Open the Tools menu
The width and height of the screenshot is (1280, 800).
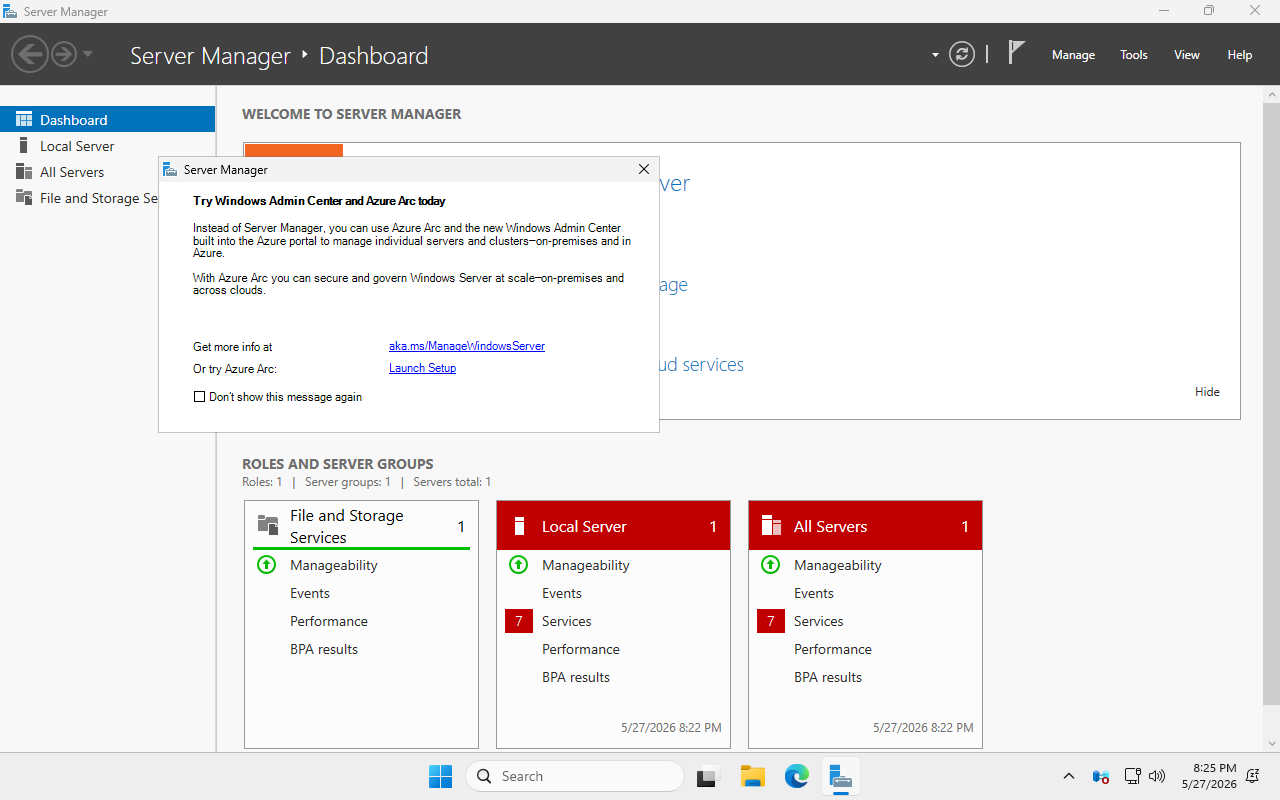1134,55
